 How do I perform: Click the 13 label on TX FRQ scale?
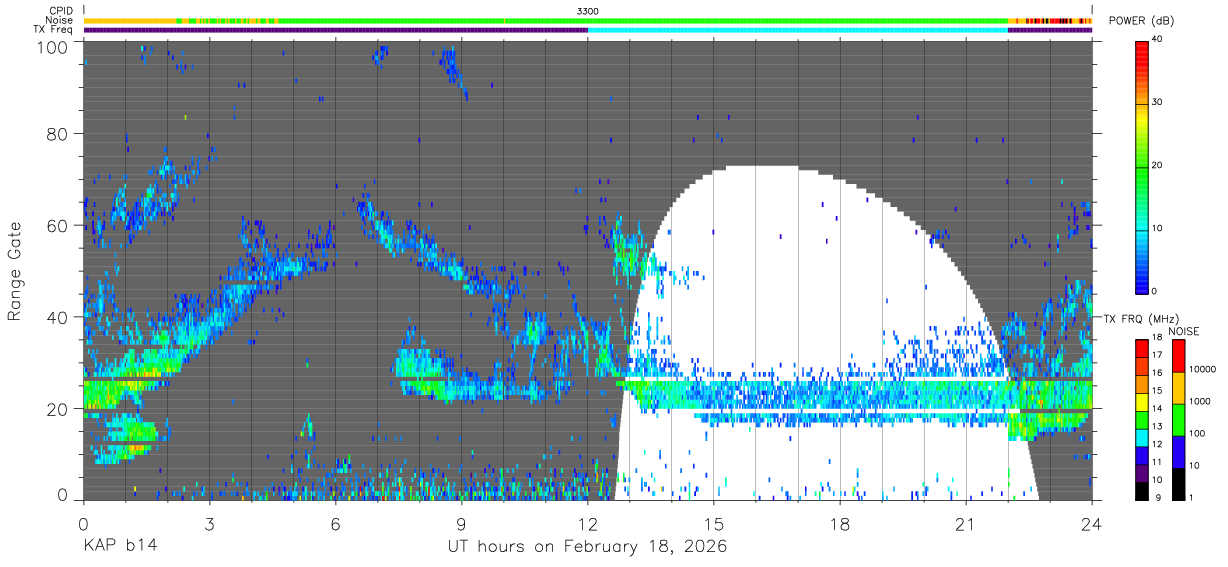[1157, 426]
